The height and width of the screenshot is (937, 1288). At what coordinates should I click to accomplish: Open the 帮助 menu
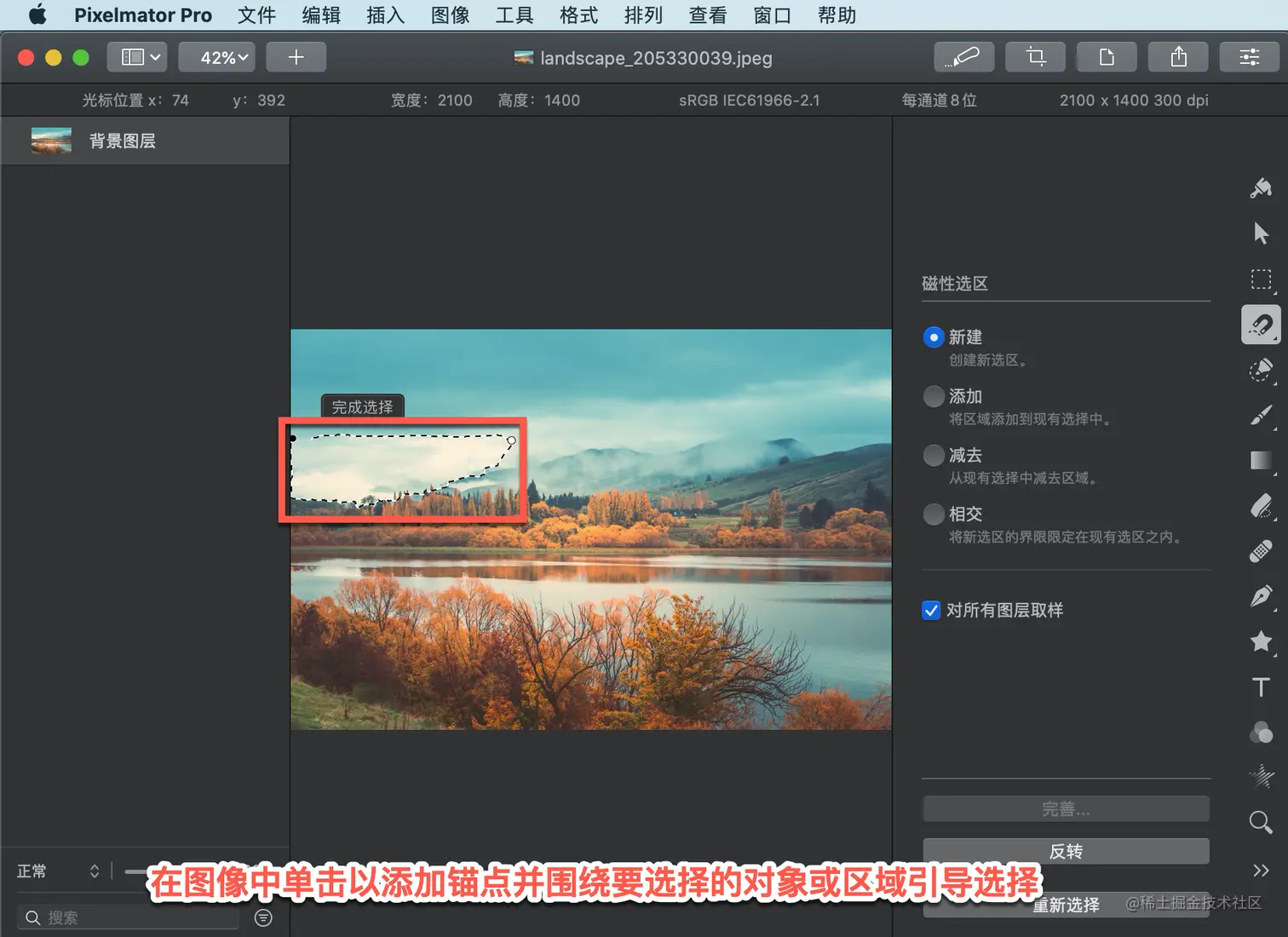click(x=837, y=15)
